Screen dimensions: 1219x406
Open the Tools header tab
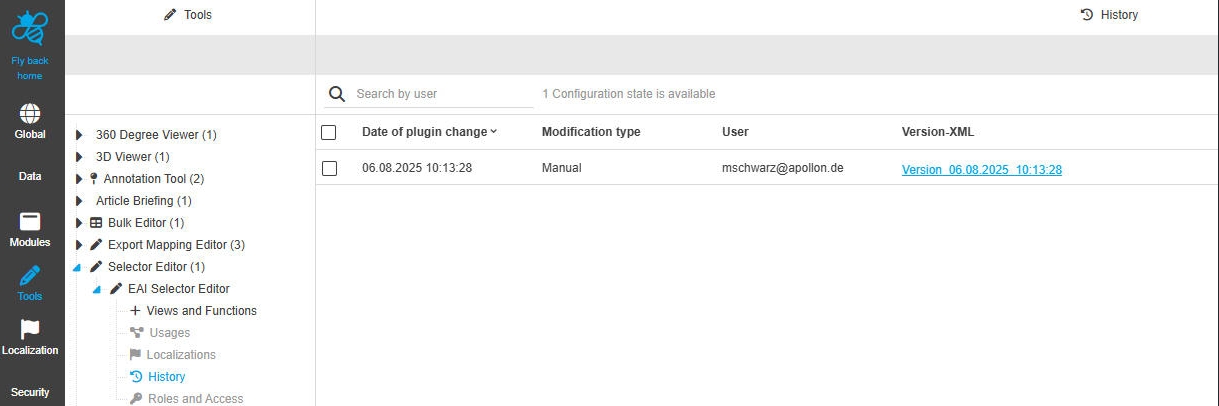tap(188, 15)
